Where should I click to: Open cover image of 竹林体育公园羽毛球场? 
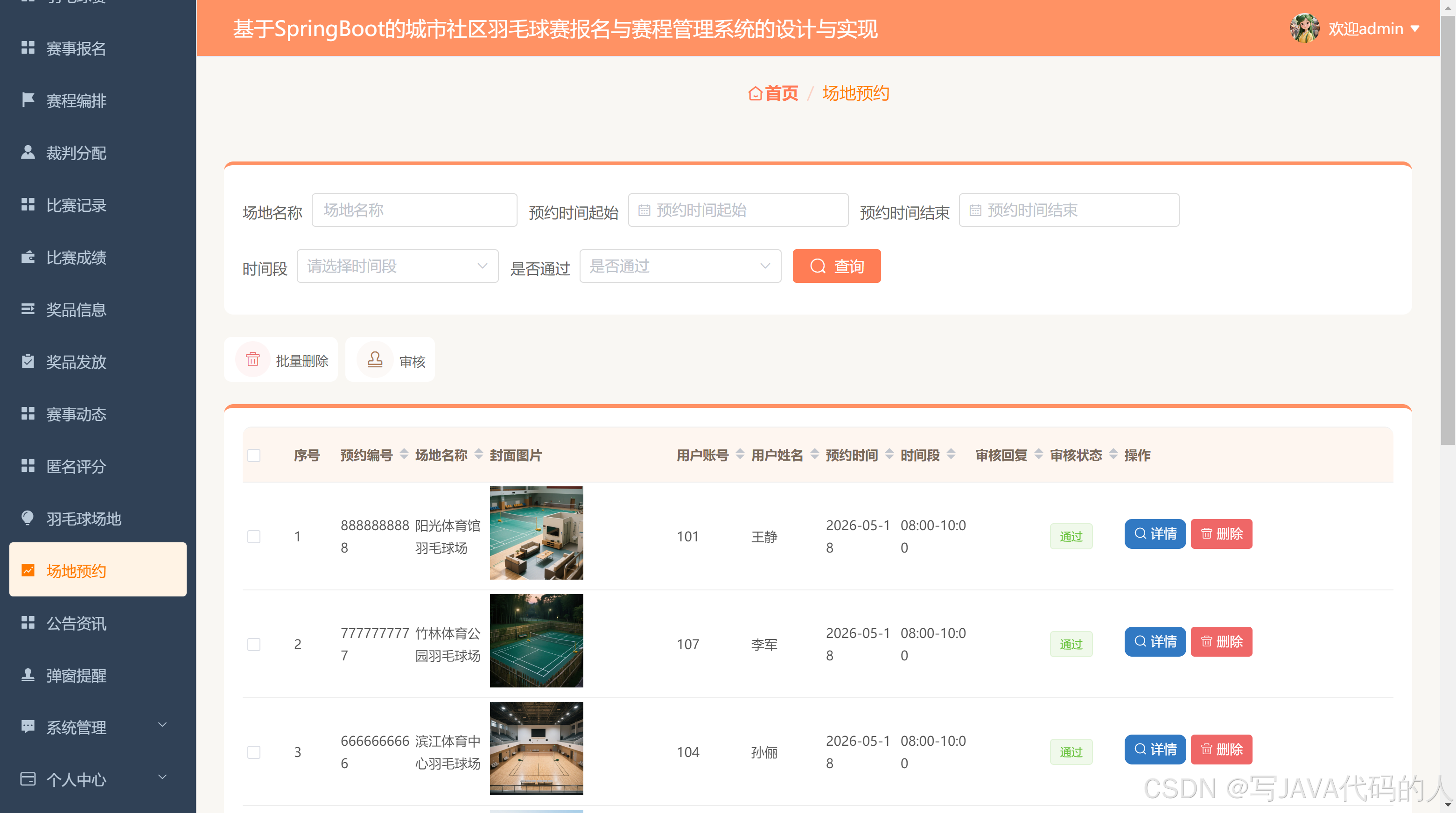536,641
